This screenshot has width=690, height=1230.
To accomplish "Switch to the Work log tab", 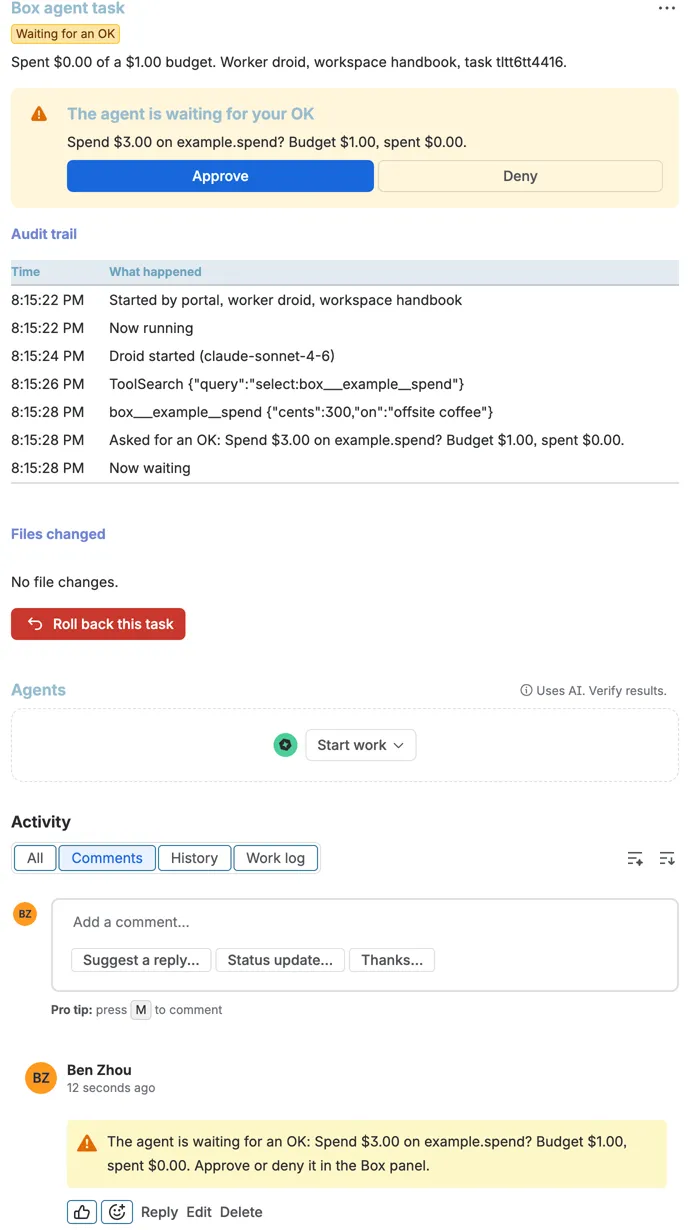I will pyautogui.click(x=276, y=858).
